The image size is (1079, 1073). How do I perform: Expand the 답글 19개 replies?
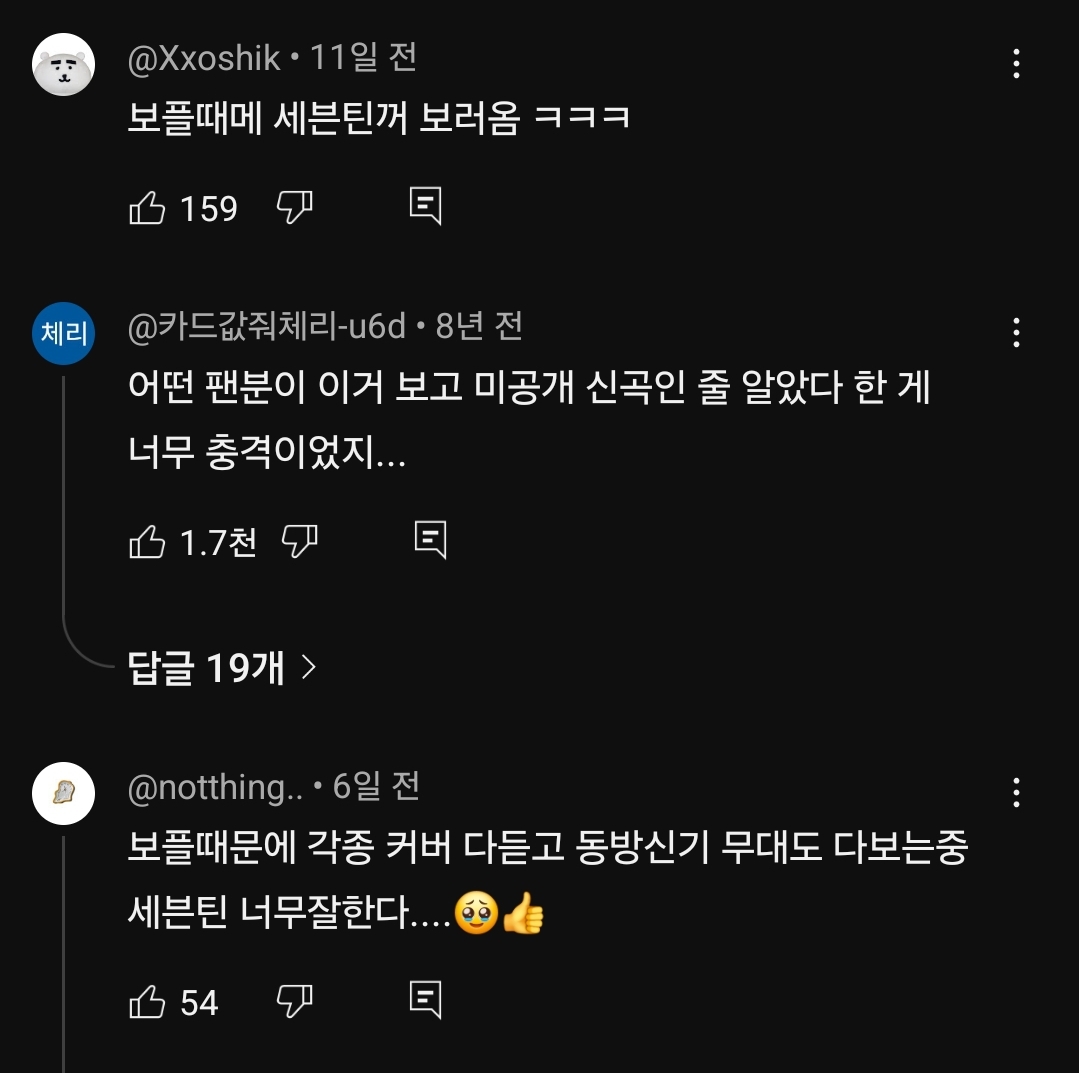(x=207, y=667)
